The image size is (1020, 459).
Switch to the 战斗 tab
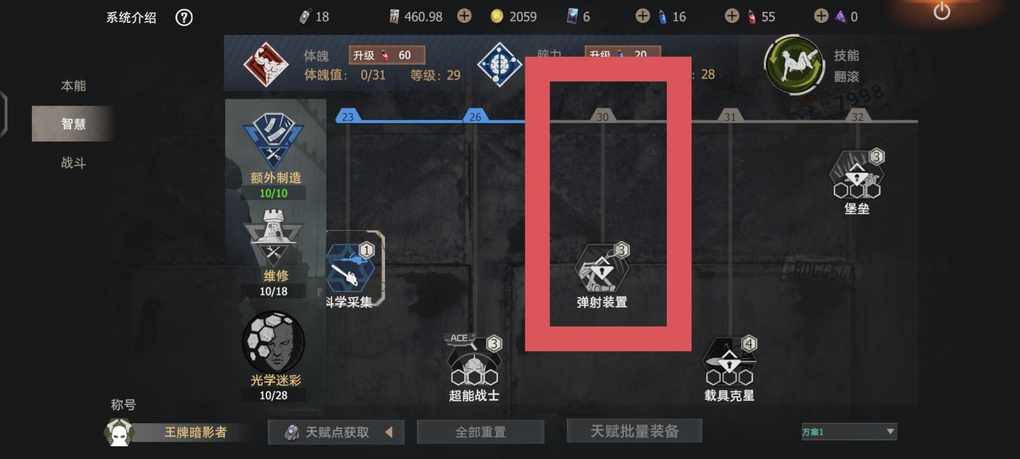74,163
